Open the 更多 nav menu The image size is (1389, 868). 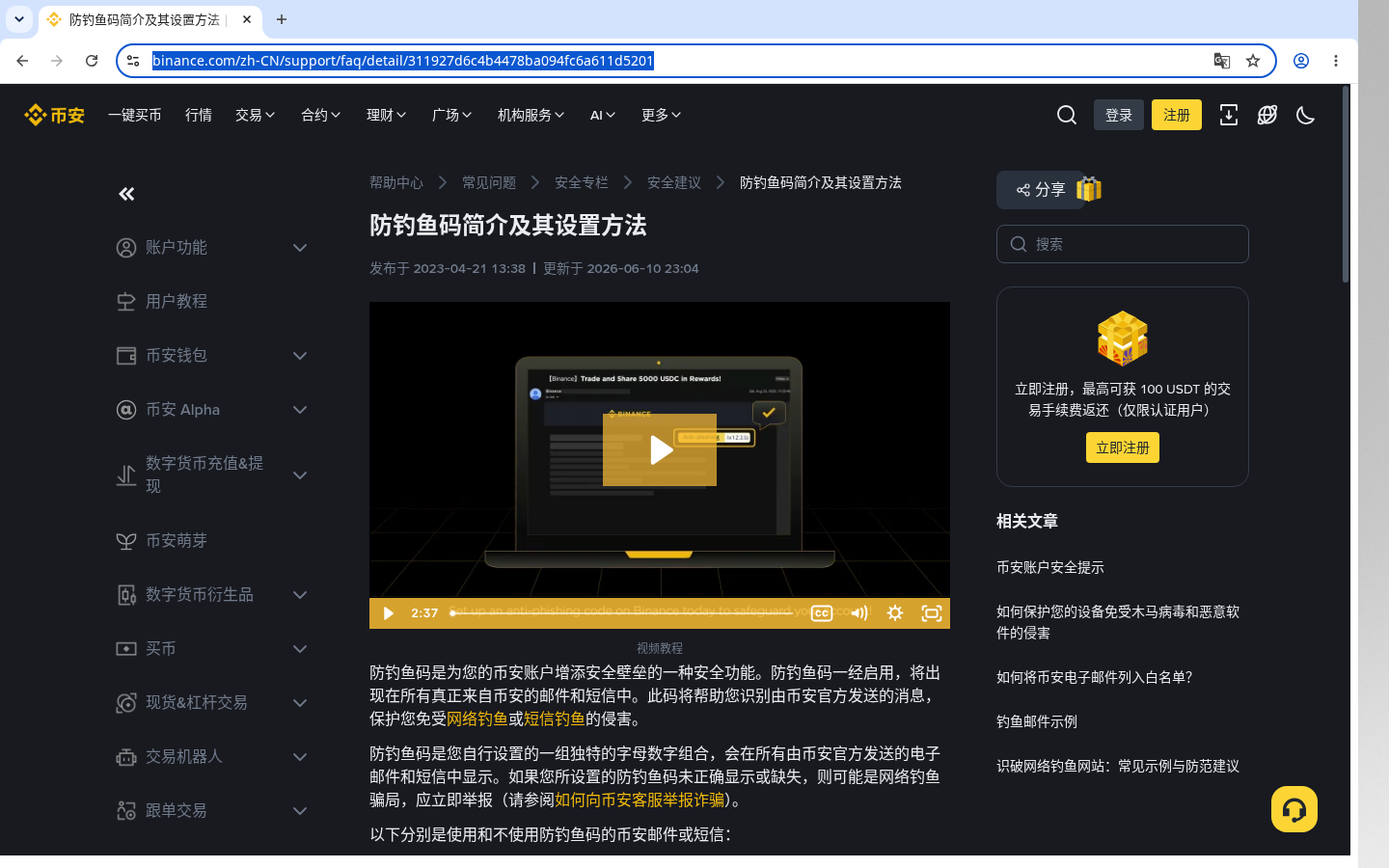click(662, 115)
